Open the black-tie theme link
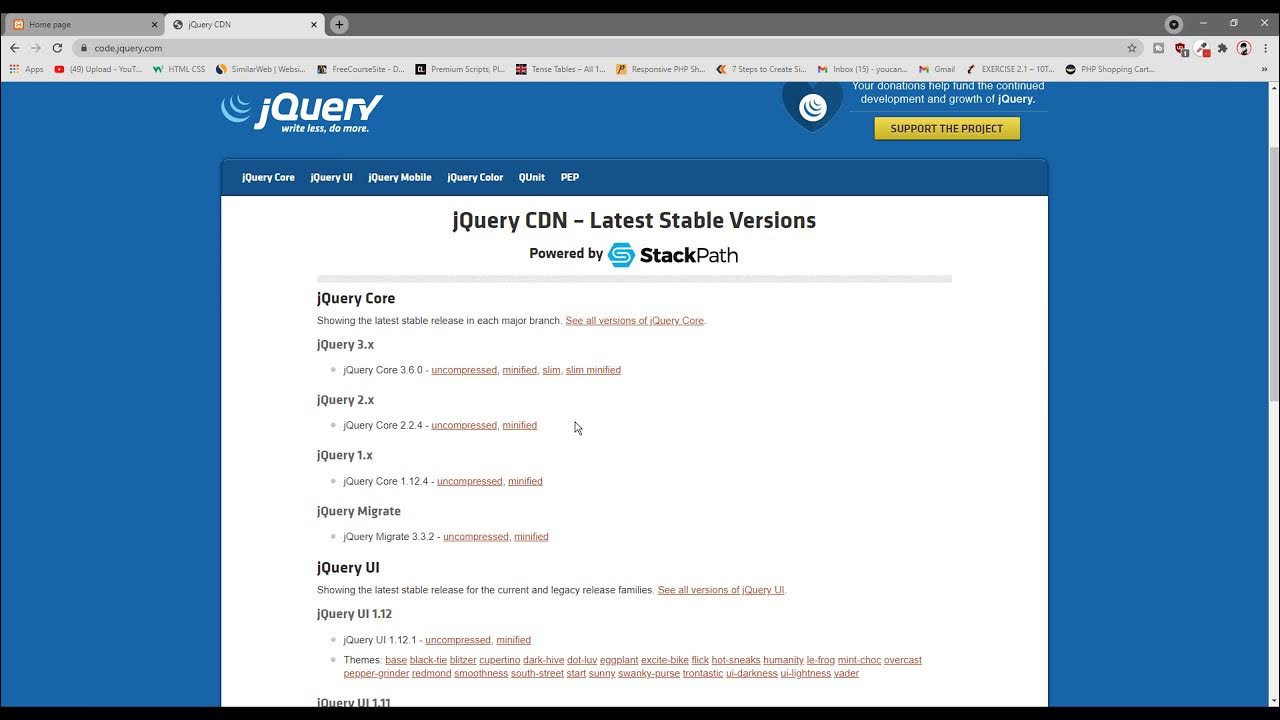Viewport: 1280px width, 720px height. (428, 660)
